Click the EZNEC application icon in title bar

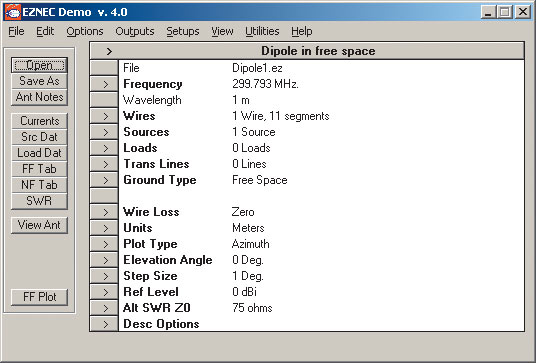pos(13,12)
